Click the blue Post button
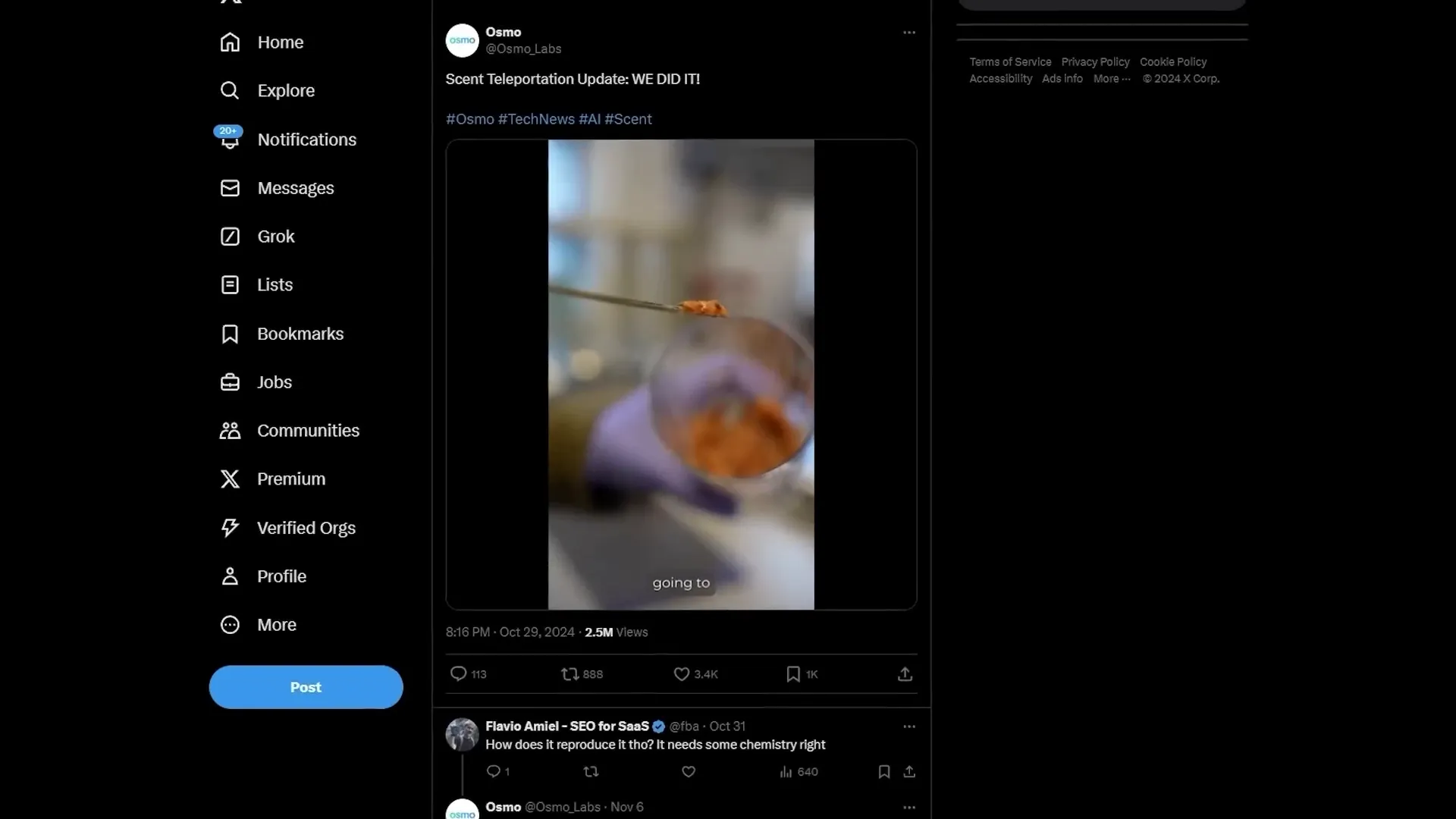This screenshot has width=1456, height=819. click(306, 687)
